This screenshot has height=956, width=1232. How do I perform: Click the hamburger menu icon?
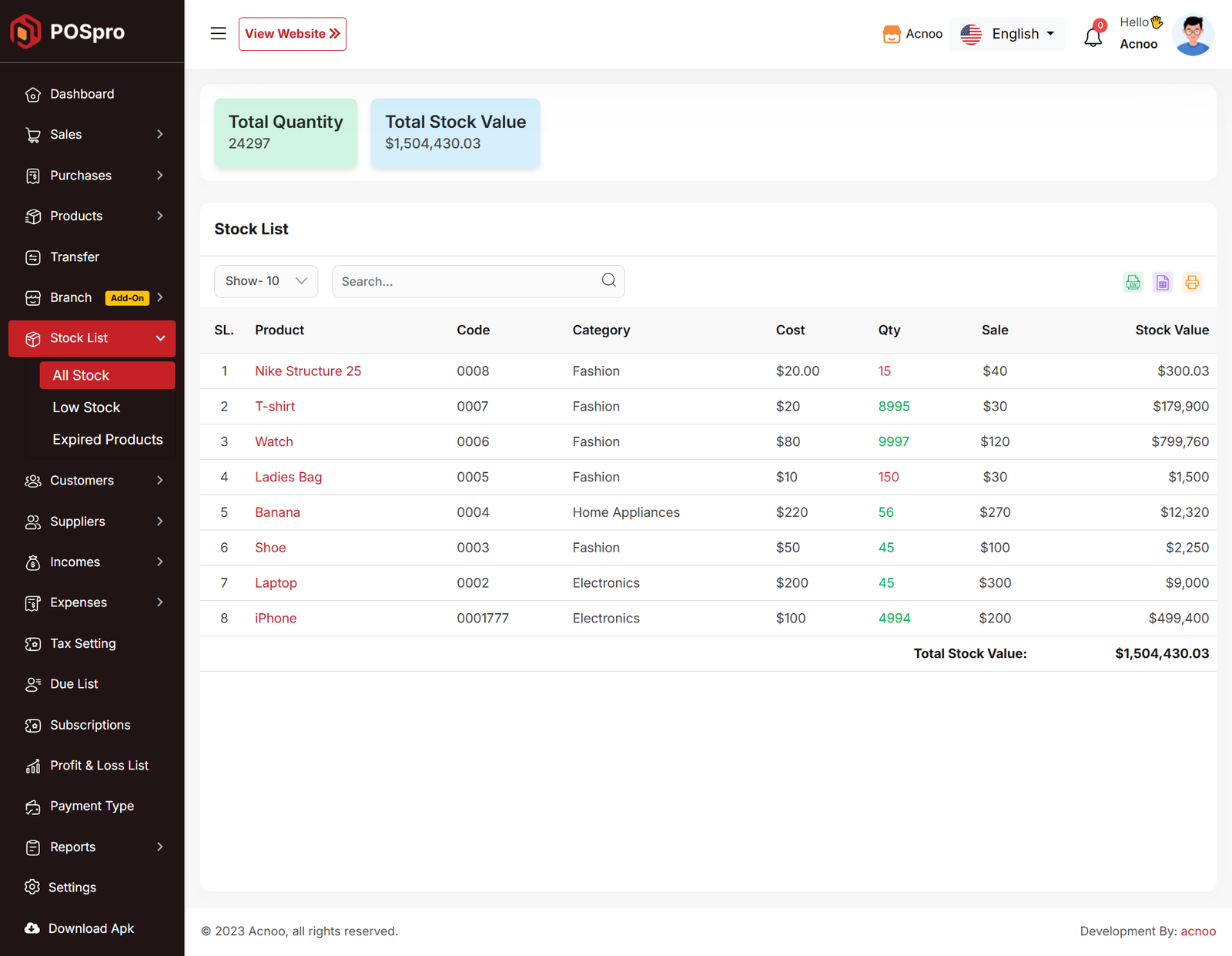coord(218,34)
